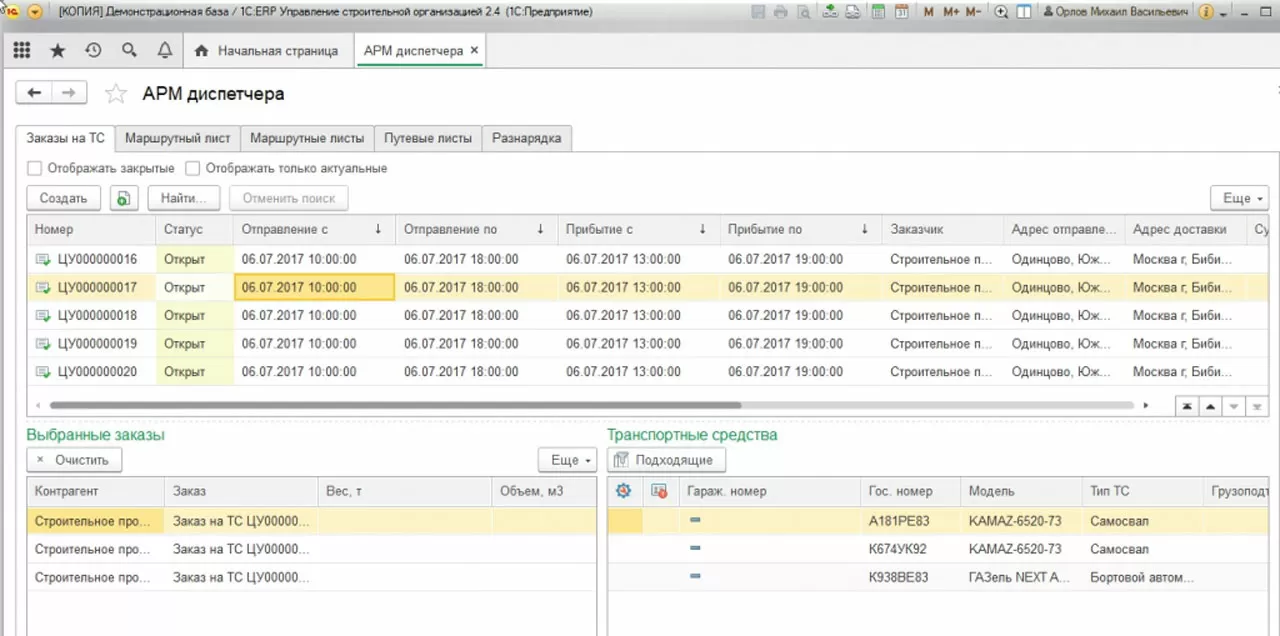Open Favorites star in the top panel
1280x636 pixels.
(x=57, y=50)
